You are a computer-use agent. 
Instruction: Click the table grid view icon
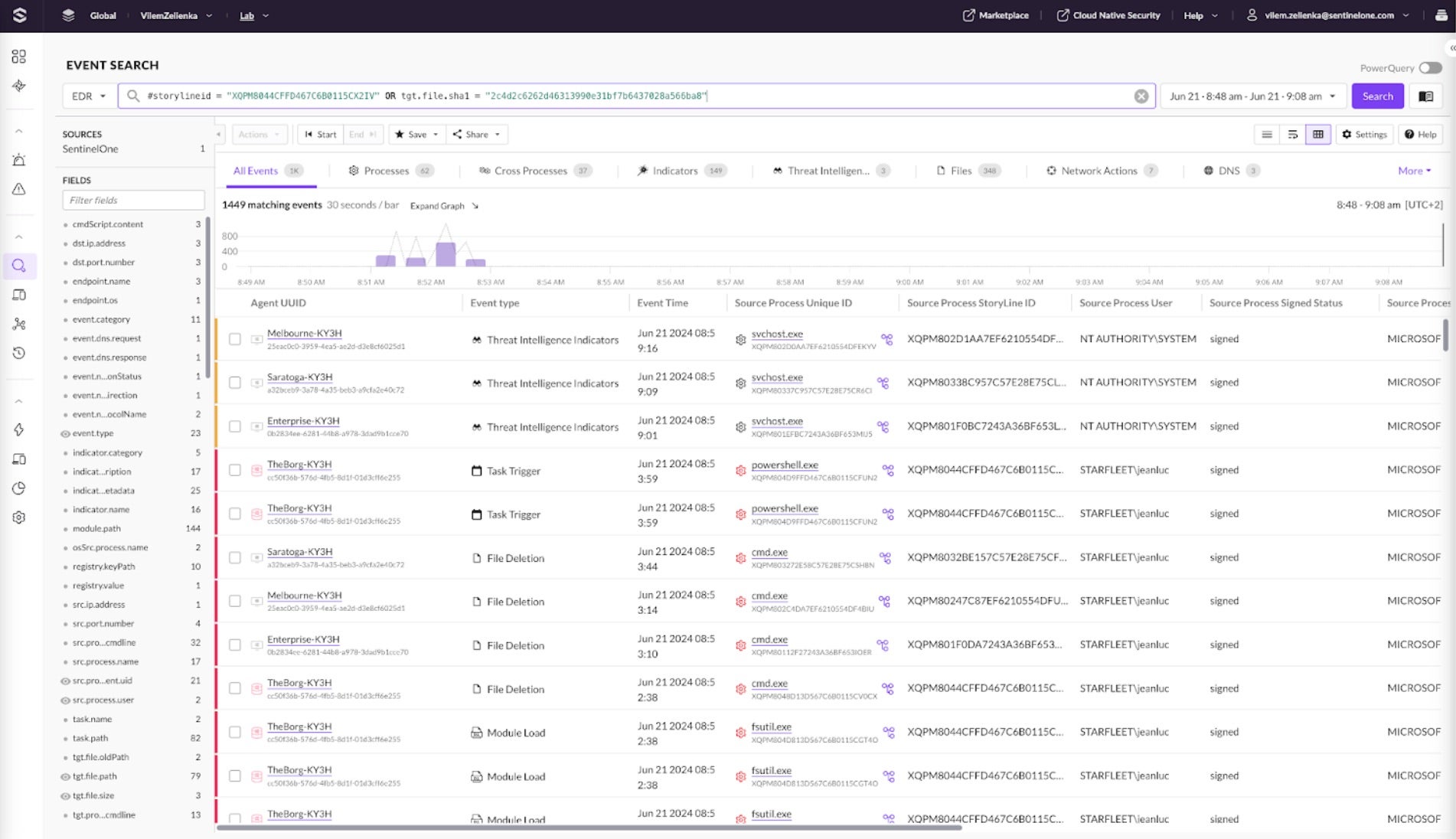click(1317, 135)
